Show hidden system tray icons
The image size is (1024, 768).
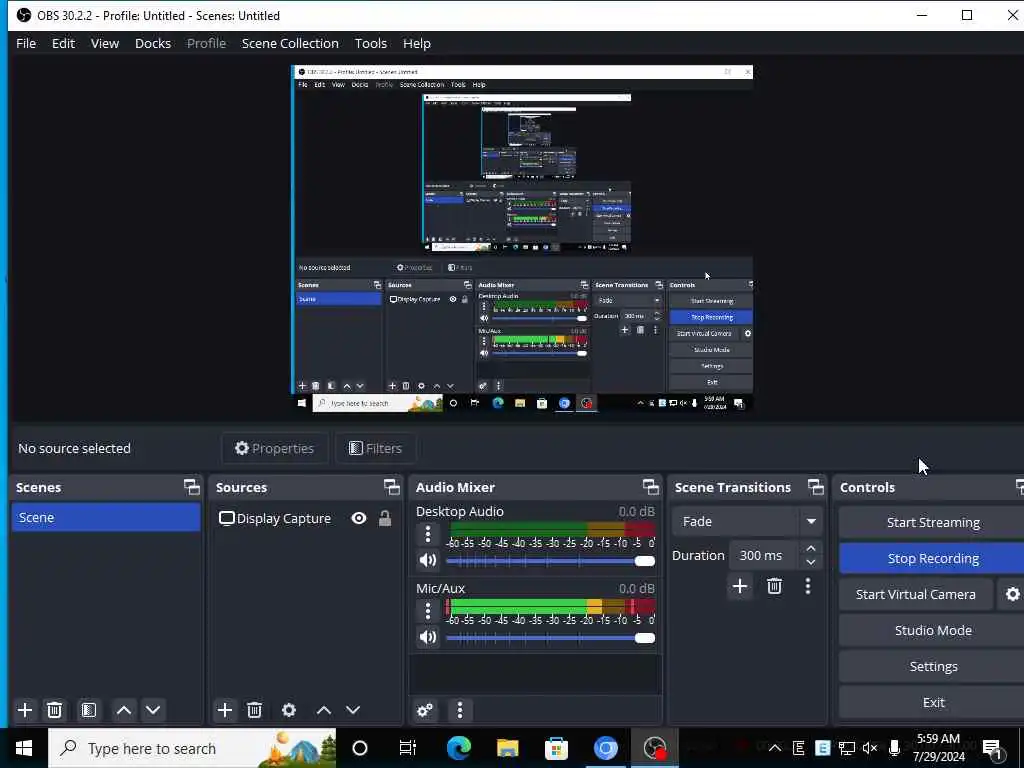click(x=775, y=748)
